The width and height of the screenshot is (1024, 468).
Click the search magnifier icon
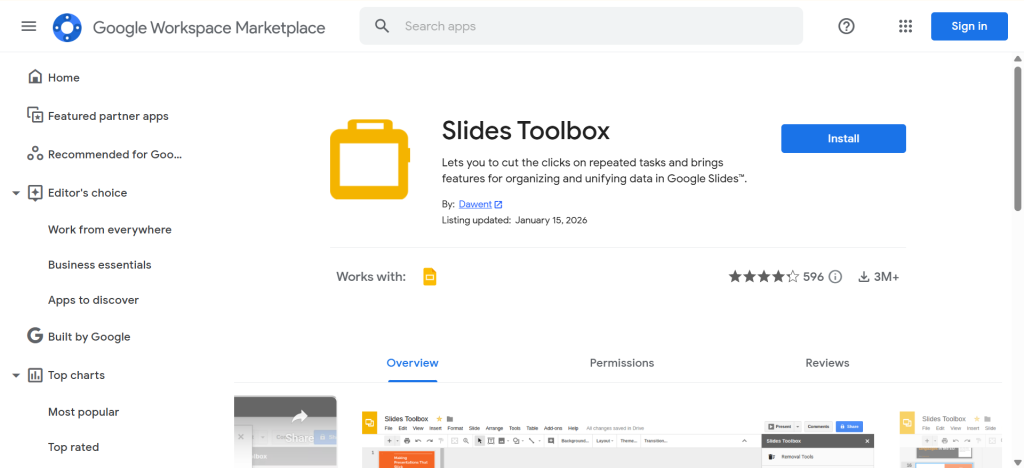[382, 26]
